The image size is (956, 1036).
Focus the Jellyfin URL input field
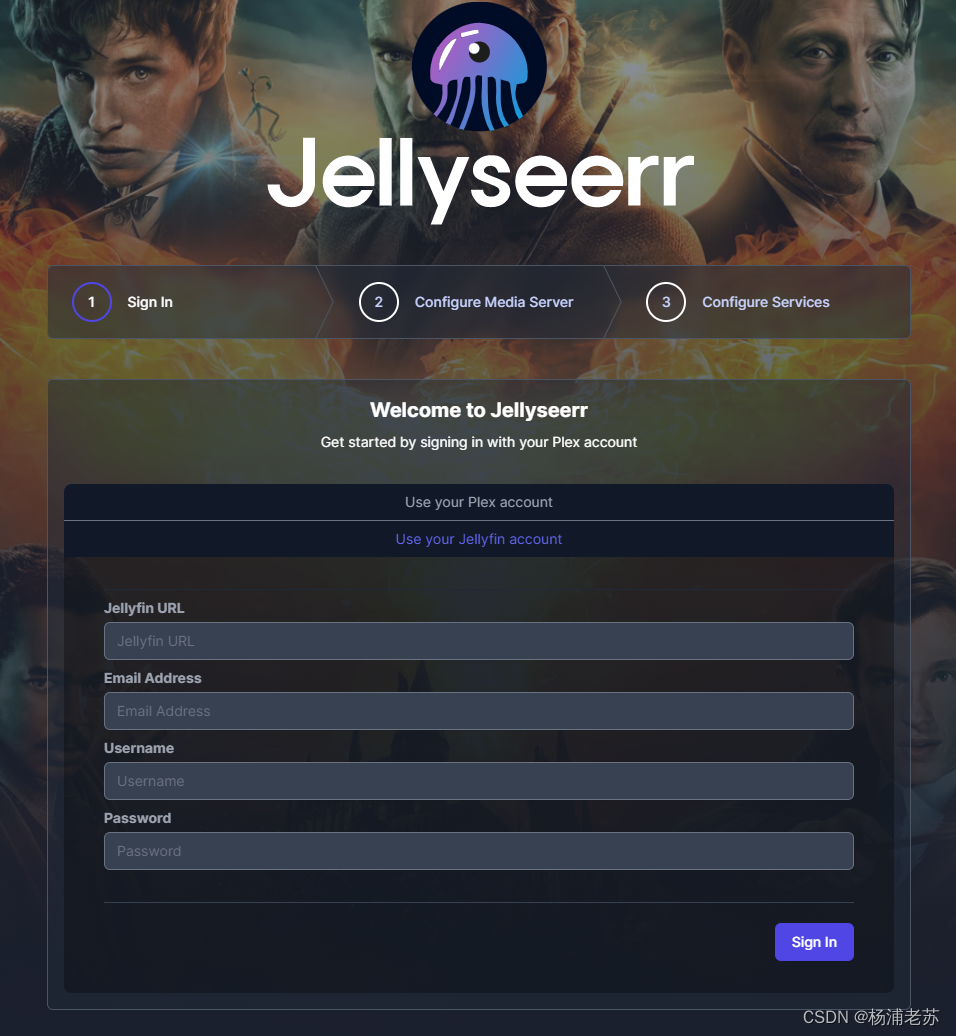[x=479, y=641]
